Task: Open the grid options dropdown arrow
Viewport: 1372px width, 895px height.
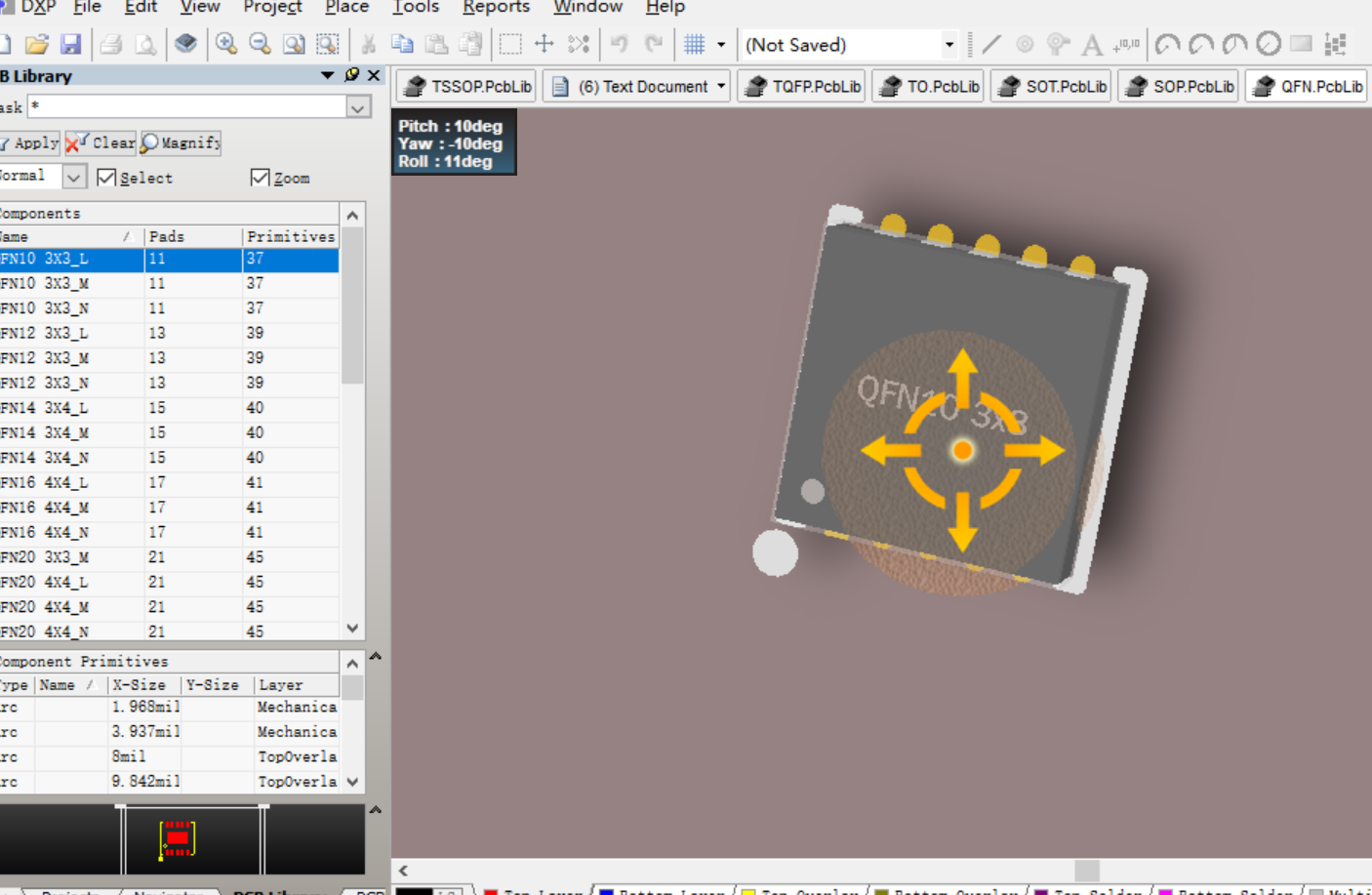Action: pos(721,44)
